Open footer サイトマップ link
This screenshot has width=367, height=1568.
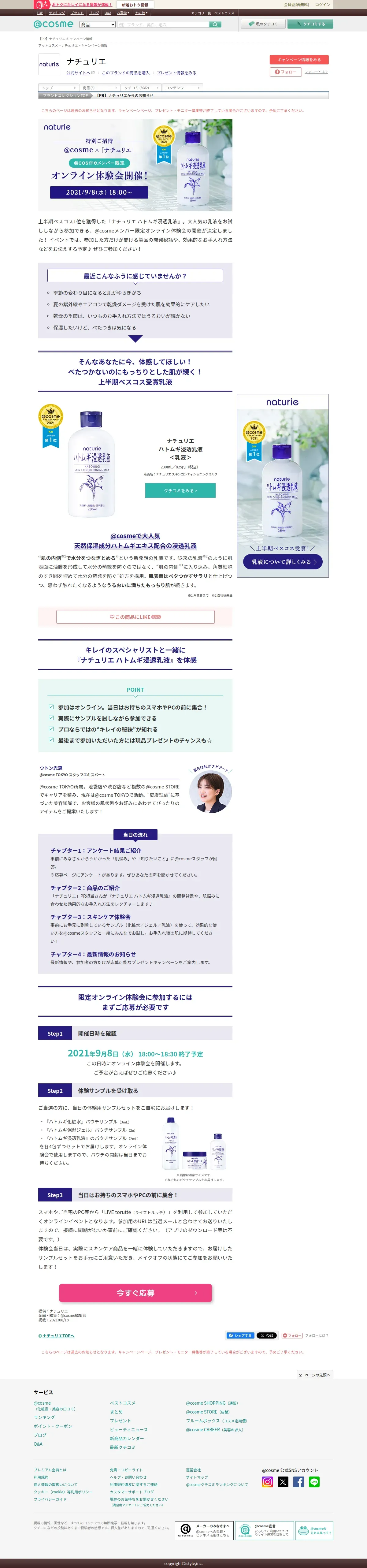tap(197, 1477)
